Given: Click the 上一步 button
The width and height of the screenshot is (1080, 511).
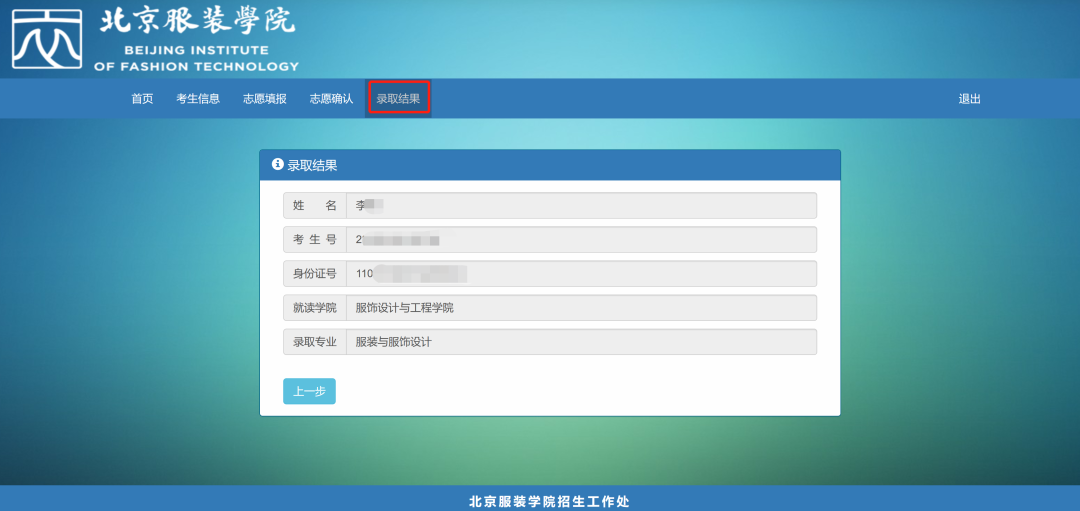Looking at the screenshot, I should tap(309, 391).
